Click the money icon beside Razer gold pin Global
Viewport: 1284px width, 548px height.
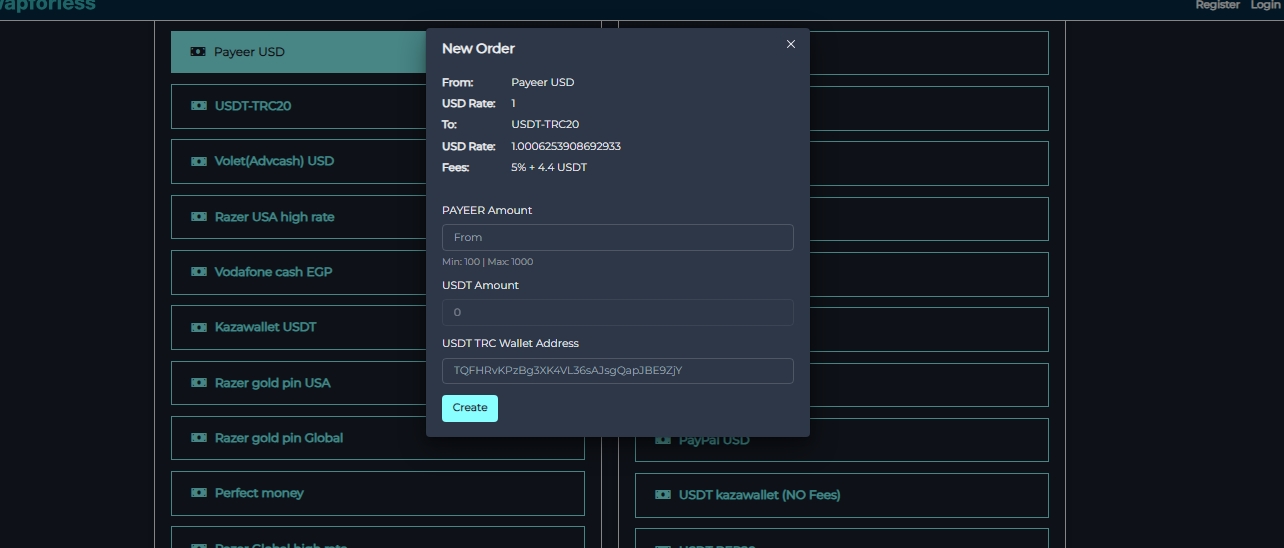coord(198,438)
